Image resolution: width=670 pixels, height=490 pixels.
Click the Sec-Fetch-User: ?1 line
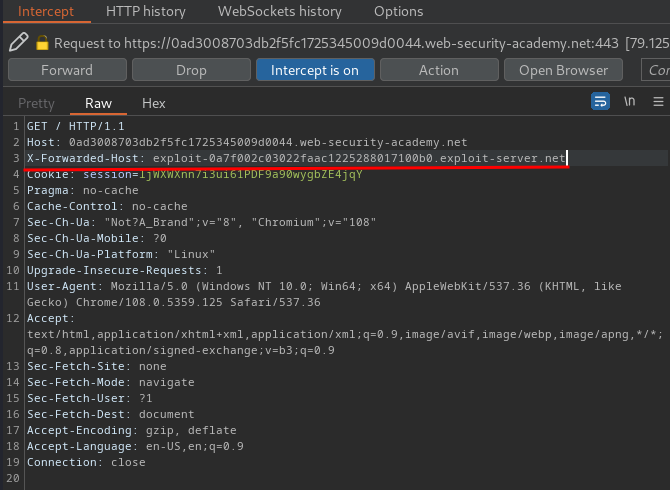(89, 399)
